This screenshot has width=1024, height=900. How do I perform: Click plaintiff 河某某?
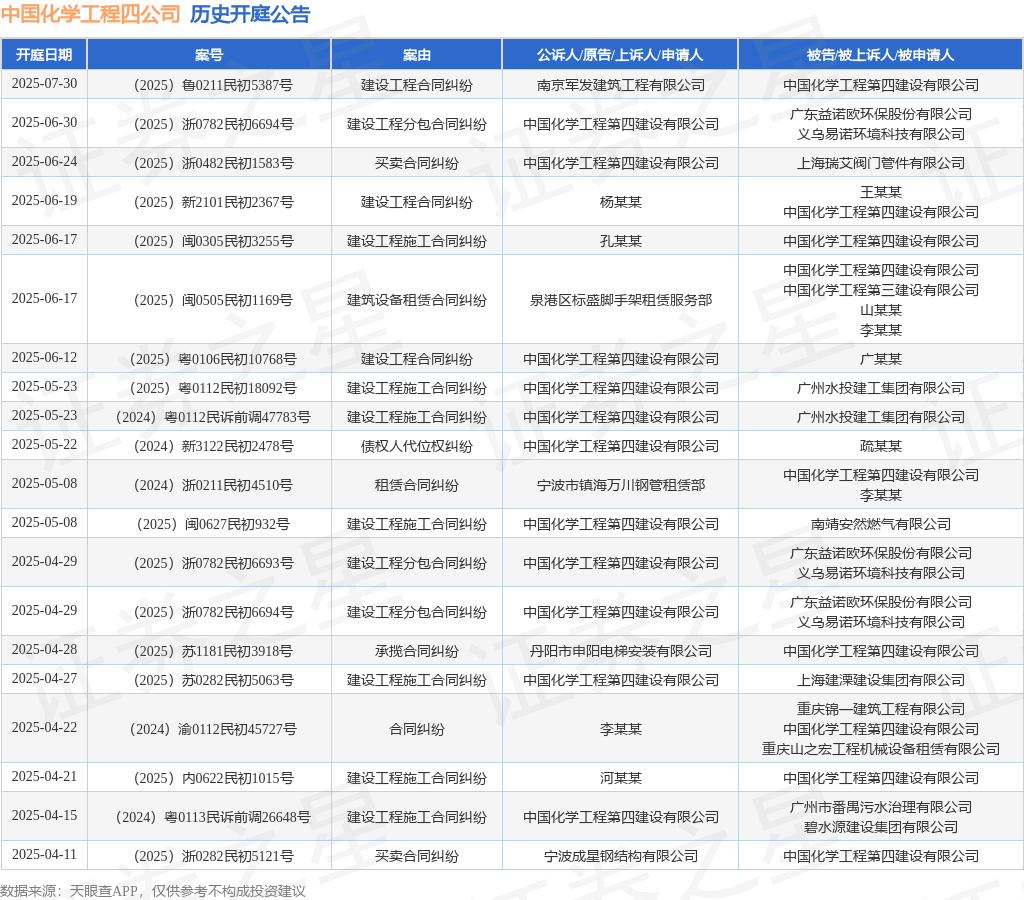click(621, 779)
